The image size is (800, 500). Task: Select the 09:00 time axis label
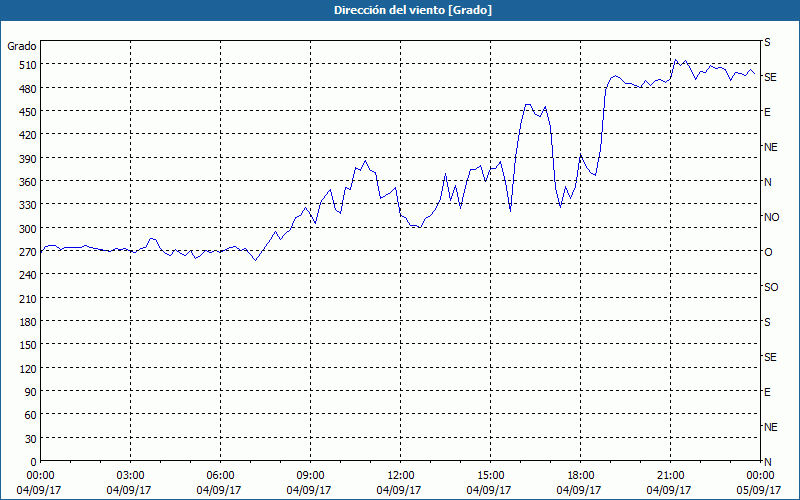click(310, 476)
